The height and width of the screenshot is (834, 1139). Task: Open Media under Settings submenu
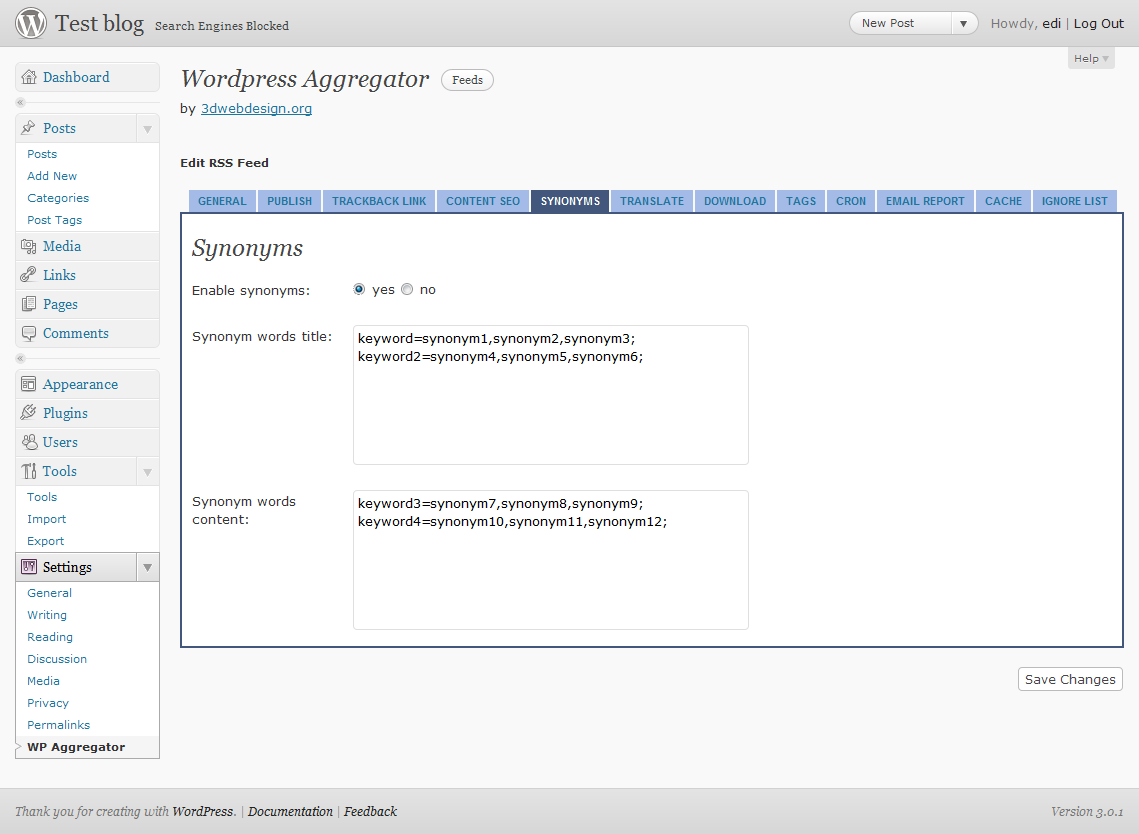pos(44,681)
